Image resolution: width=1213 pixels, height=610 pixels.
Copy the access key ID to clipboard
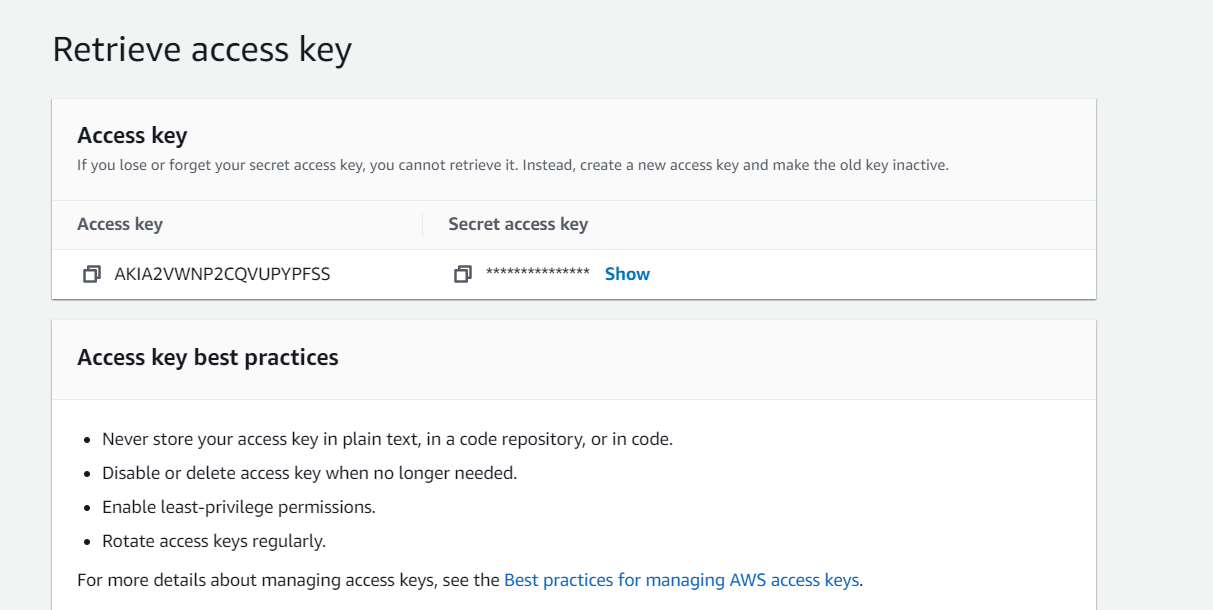pyautogui.click(x=92, y=274)
